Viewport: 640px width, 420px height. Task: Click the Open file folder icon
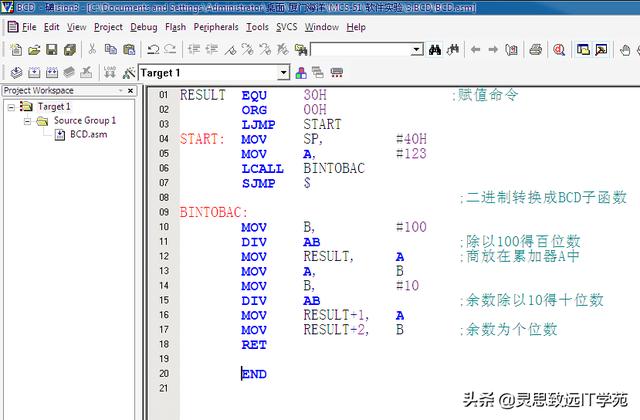[x=34, y=50]
